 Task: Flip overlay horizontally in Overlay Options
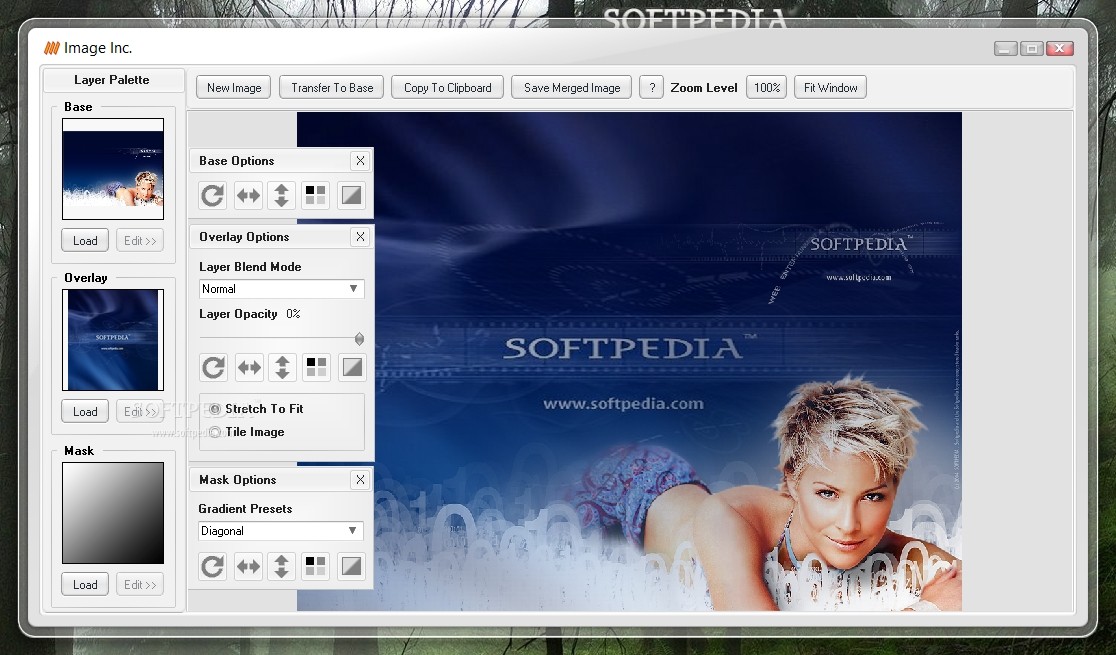248,367
